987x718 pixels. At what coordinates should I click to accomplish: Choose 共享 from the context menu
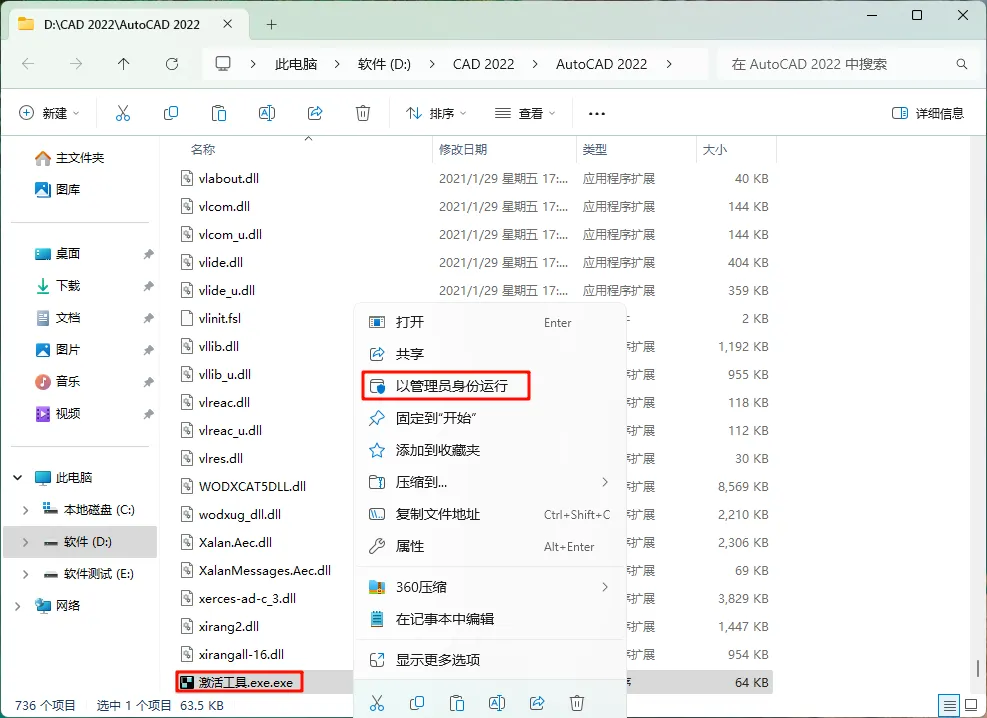point(490,354)
